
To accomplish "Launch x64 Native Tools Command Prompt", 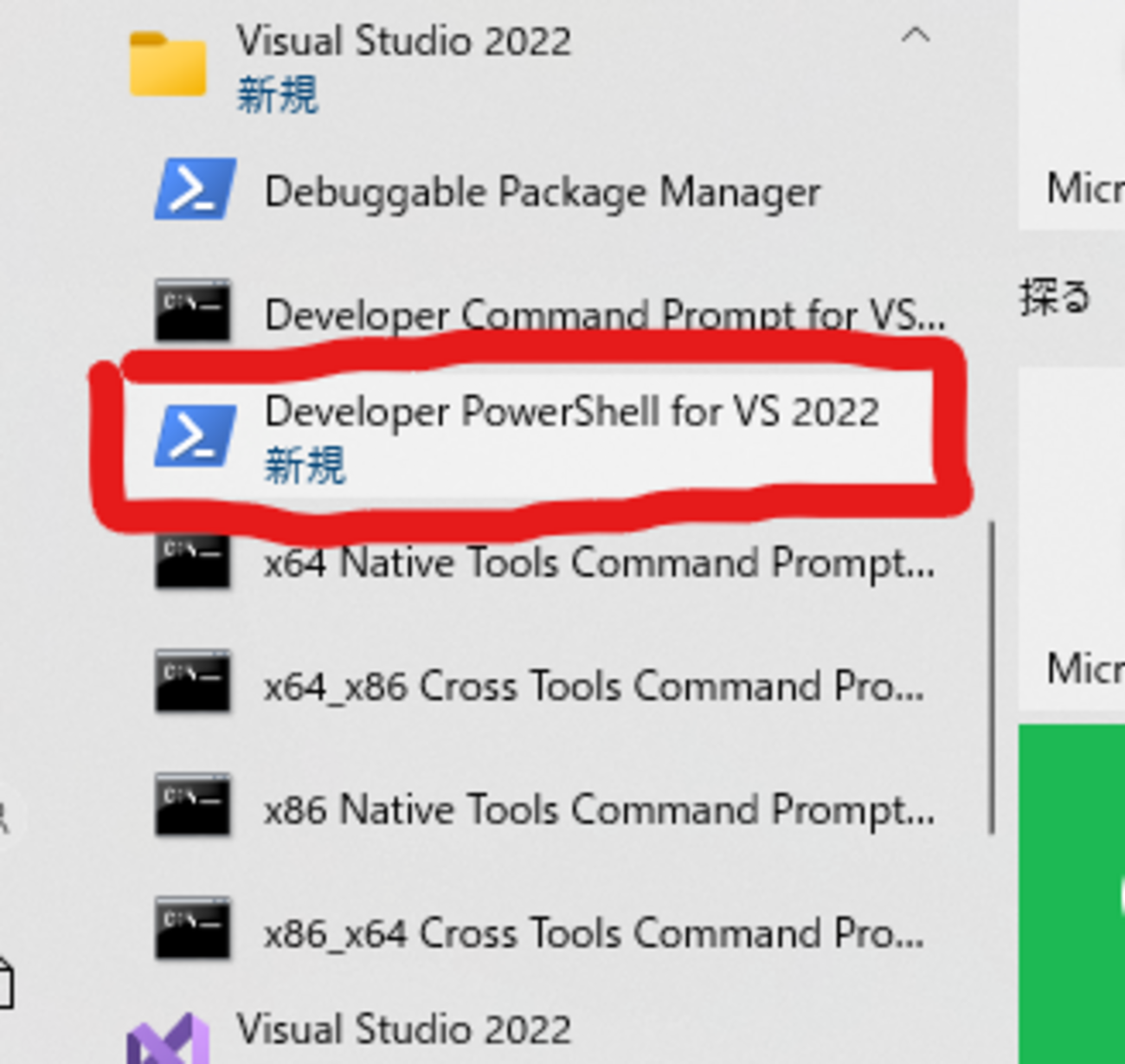I will coord(599,563).
